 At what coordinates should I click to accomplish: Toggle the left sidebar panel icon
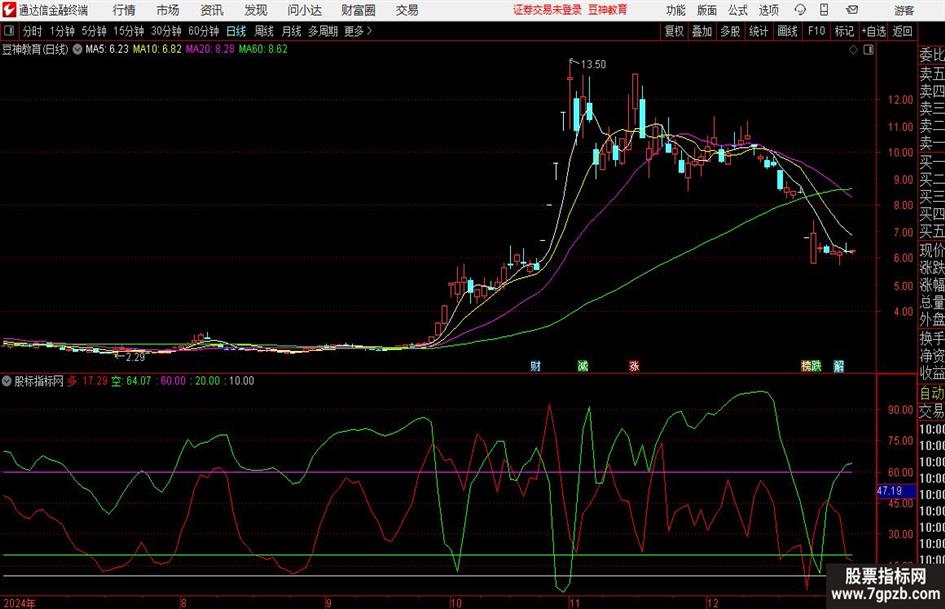(9, 31)
